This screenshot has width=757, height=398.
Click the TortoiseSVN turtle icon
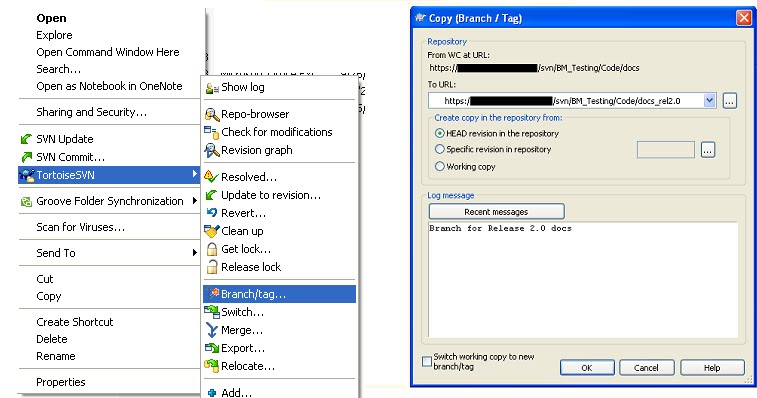click(x=27, y=175)
